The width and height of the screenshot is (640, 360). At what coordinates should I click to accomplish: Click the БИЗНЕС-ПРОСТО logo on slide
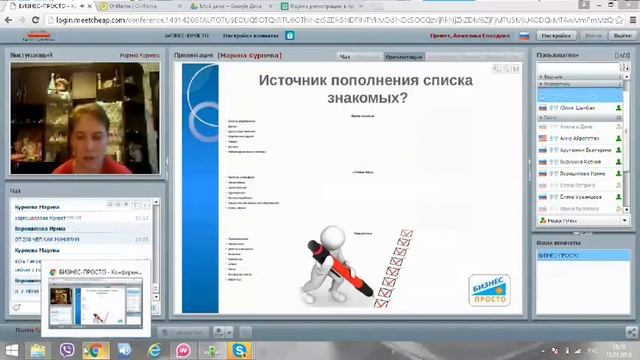pyautogui.click(x=489, y=290)
